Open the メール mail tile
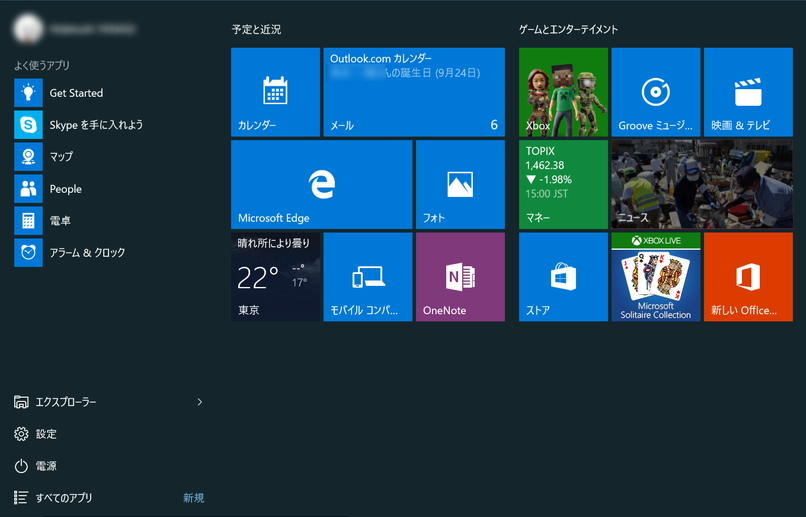The height and width of the screenshot is (517, 806). tap(414, 92)
